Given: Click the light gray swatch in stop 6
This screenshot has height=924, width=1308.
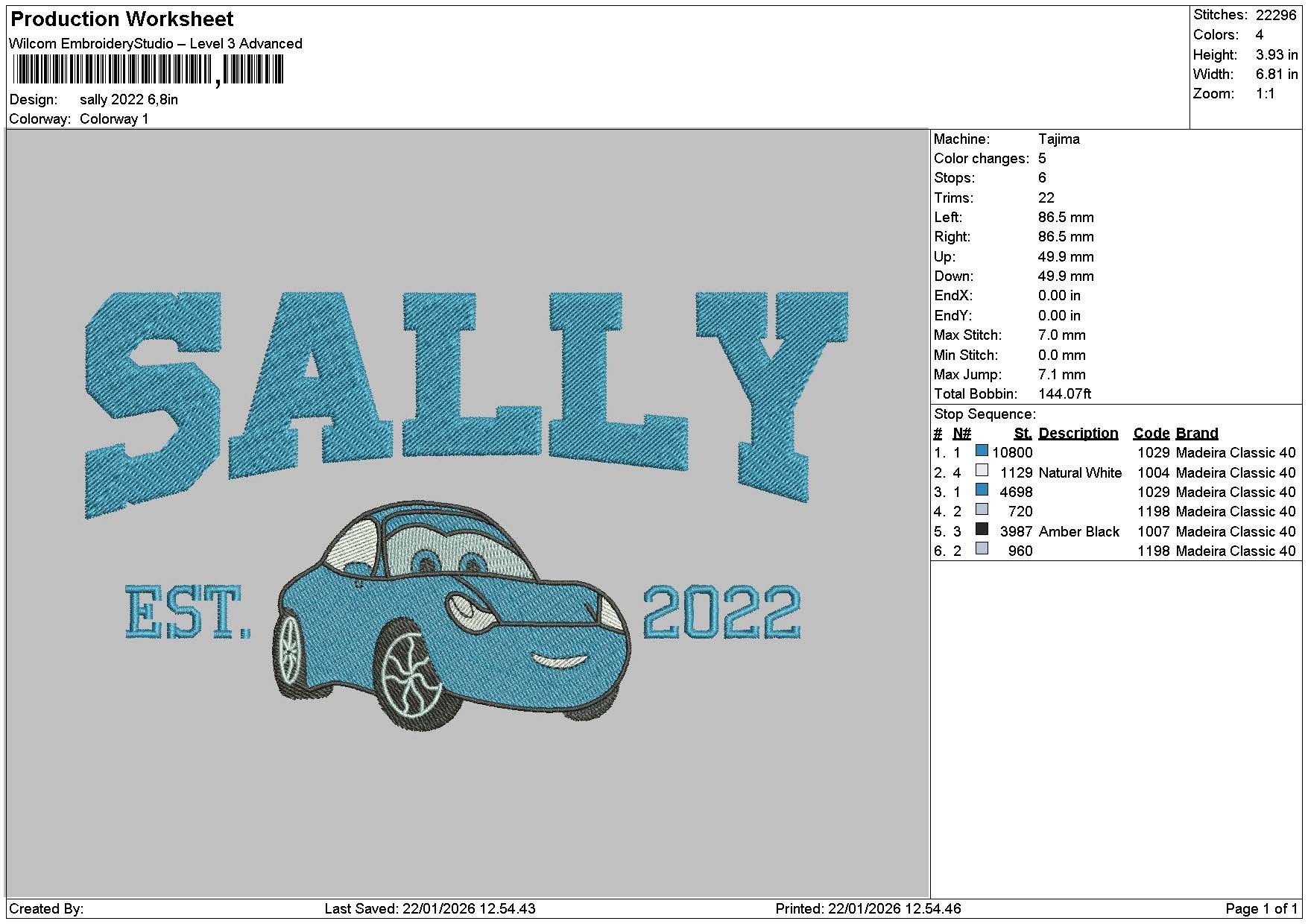Looking at the screenshot, I should [982, 548].
